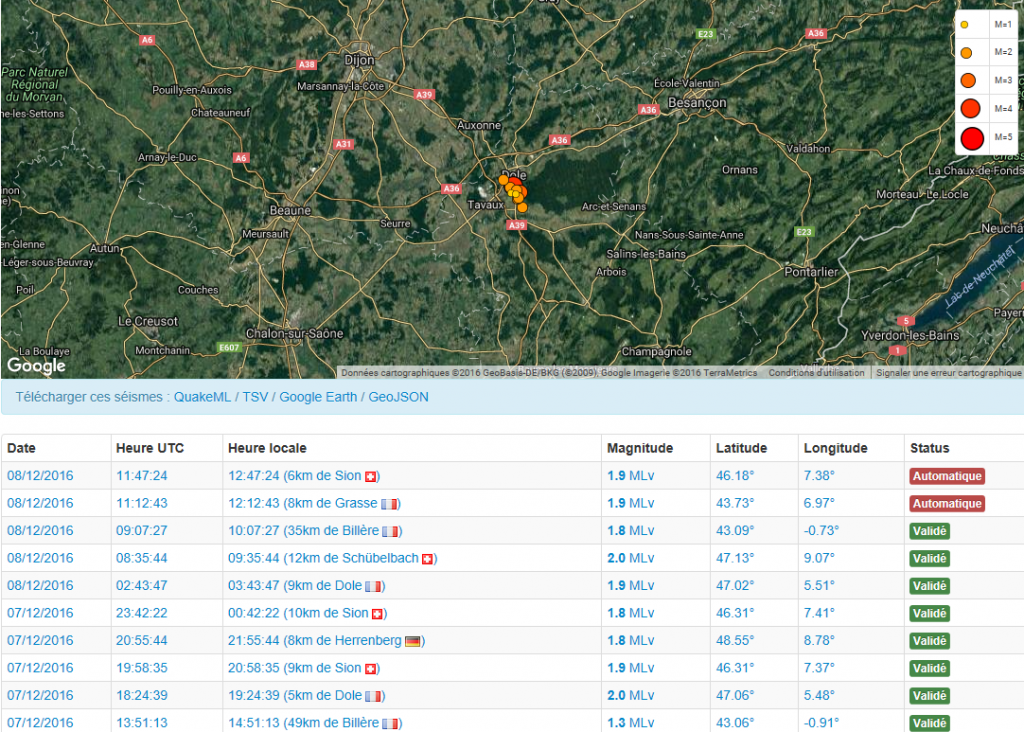Click latitude value 47.02°
This screenshot has height=732, width=1024.
tap(735, 586)
